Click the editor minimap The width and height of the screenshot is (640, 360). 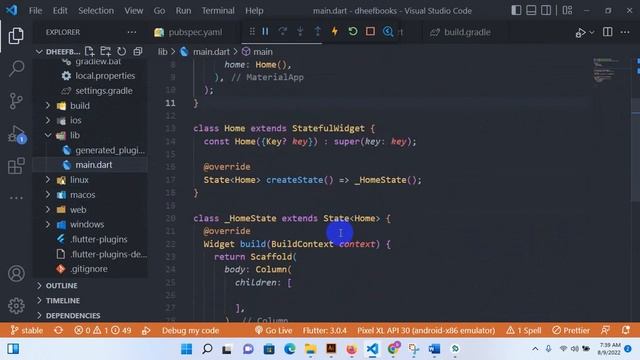[x=608, y=70]
